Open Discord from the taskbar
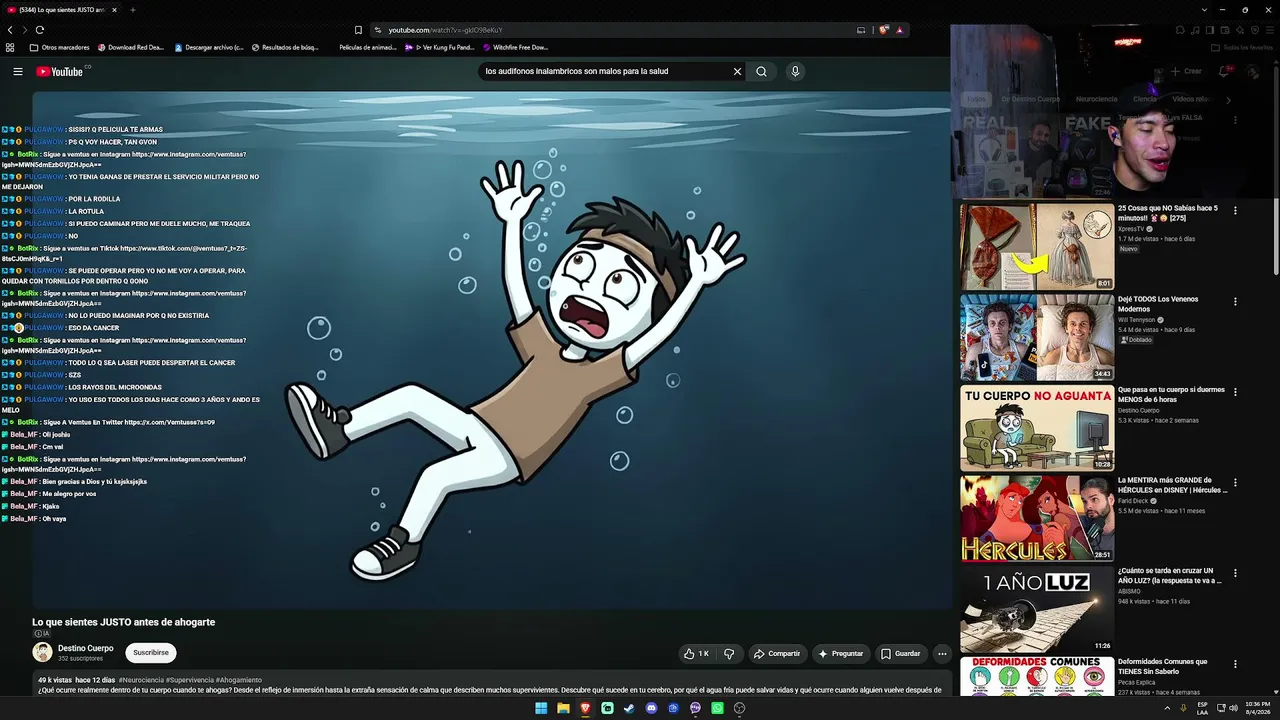 (651, 708)
